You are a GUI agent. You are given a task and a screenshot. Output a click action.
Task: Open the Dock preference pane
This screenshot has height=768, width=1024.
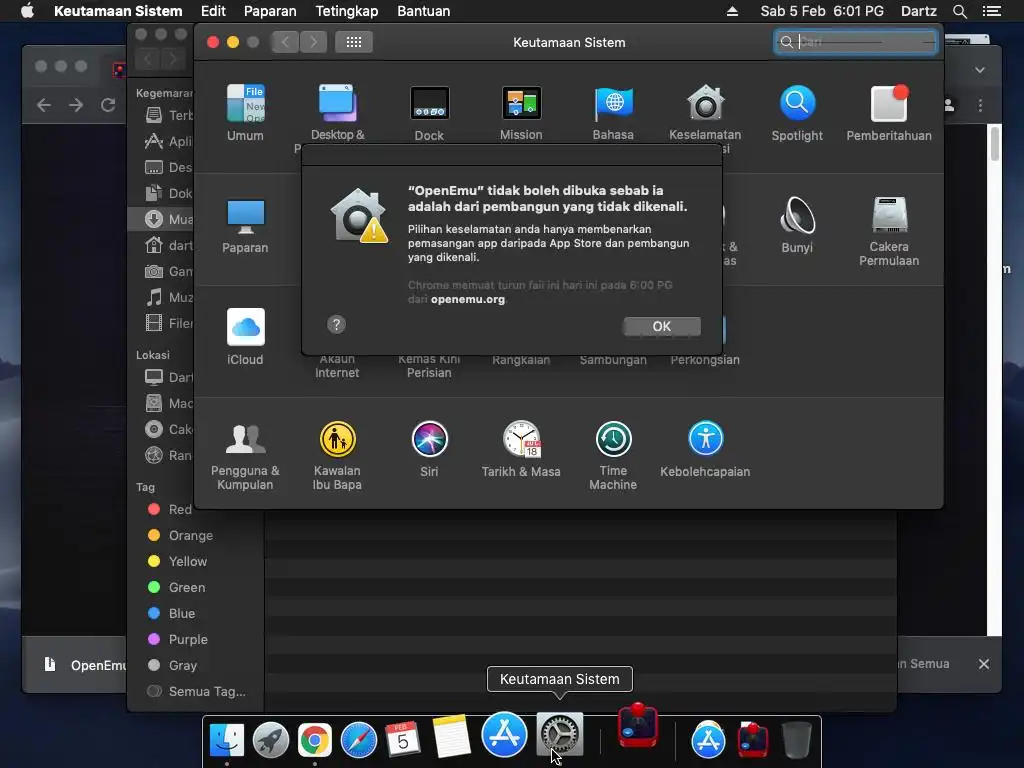pyautogui.click(x=429, y=112)
